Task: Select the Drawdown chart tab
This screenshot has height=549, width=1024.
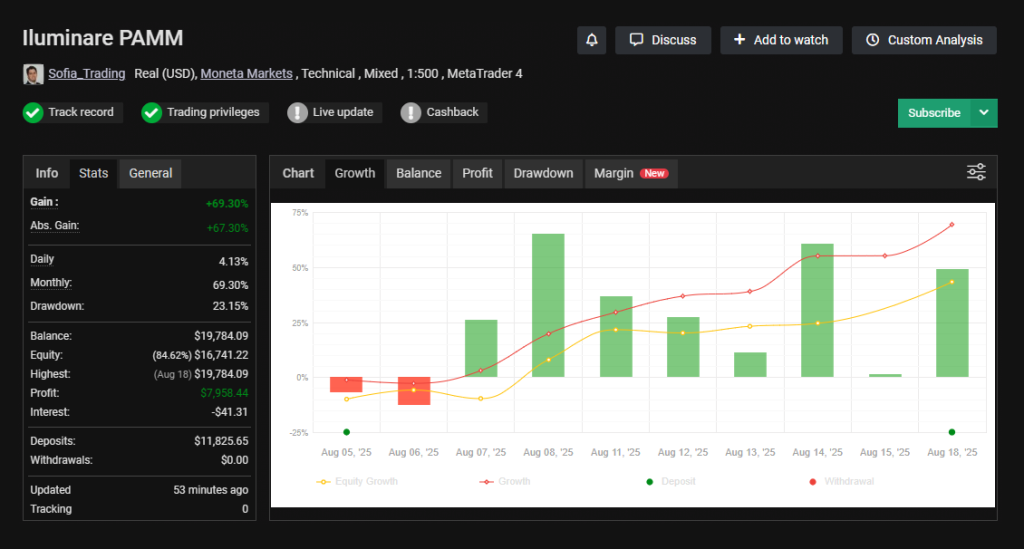Action: pyautogui.click(x=543, y=174)
